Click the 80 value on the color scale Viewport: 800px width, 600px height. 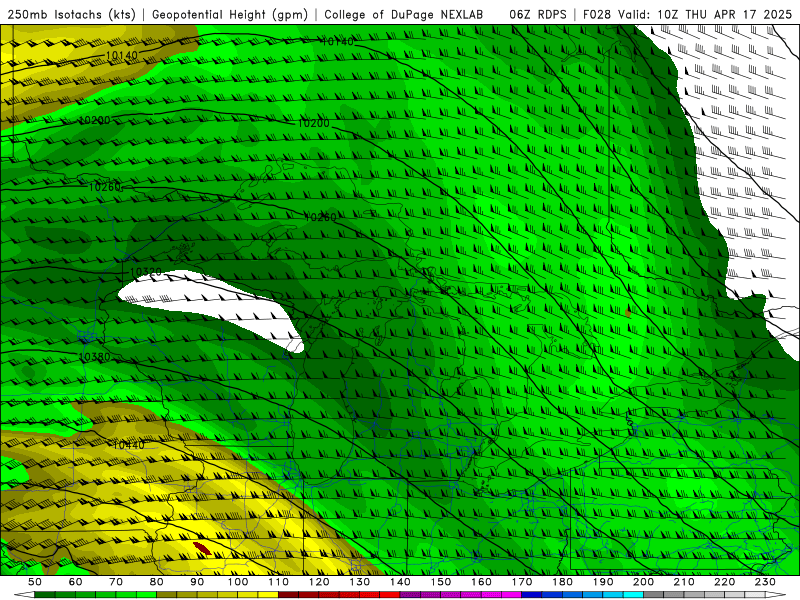click(x=157, y=582)
